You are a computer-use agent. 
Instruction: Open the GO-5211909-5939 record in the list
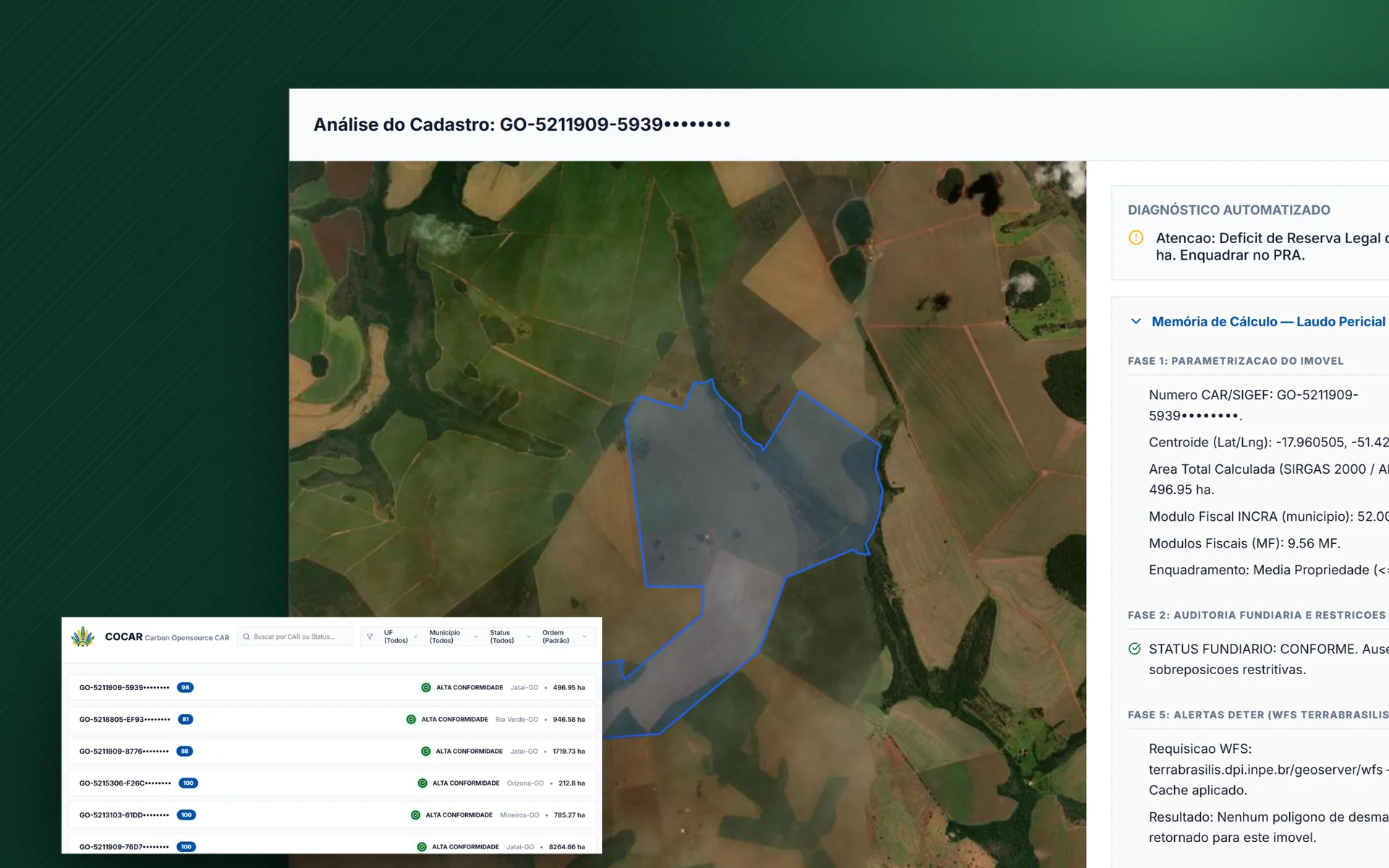click(332, 687)
